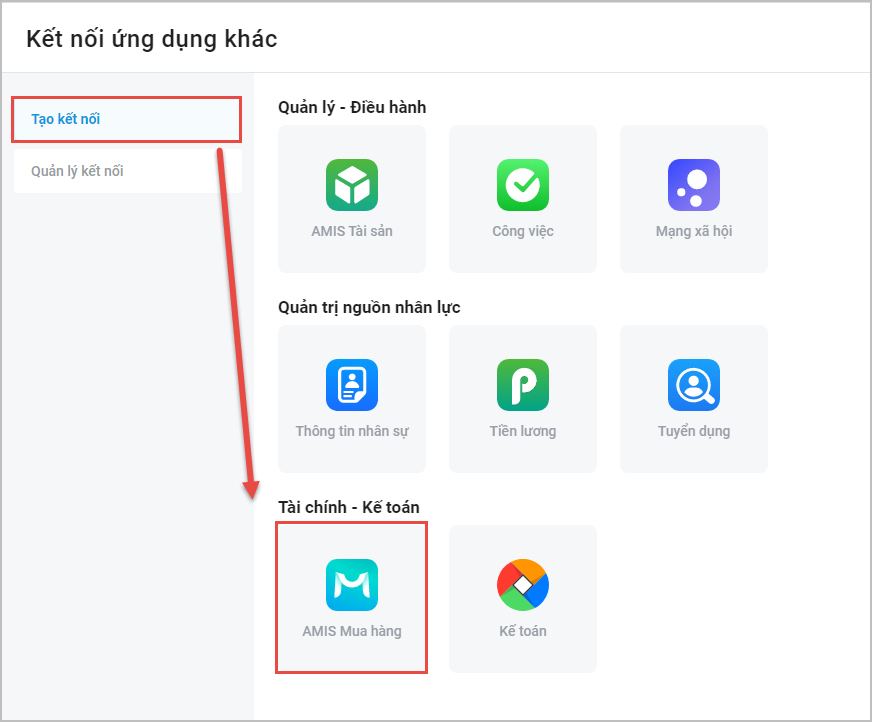
Task: Click the AMIS Tài sản label
Action: pos(351,231)
